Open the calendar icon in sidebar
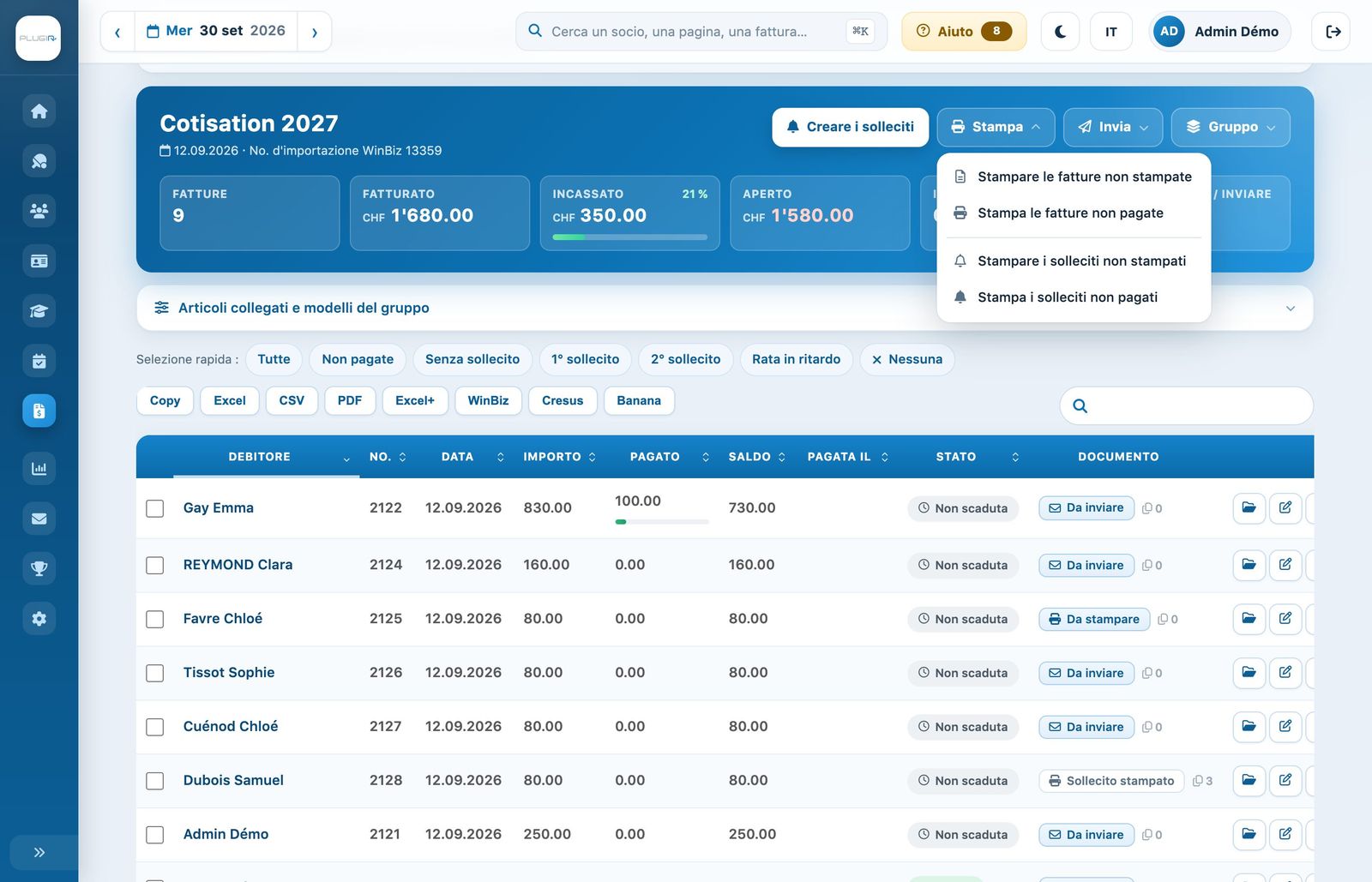 pyautogui.click(x=39, y=361)
